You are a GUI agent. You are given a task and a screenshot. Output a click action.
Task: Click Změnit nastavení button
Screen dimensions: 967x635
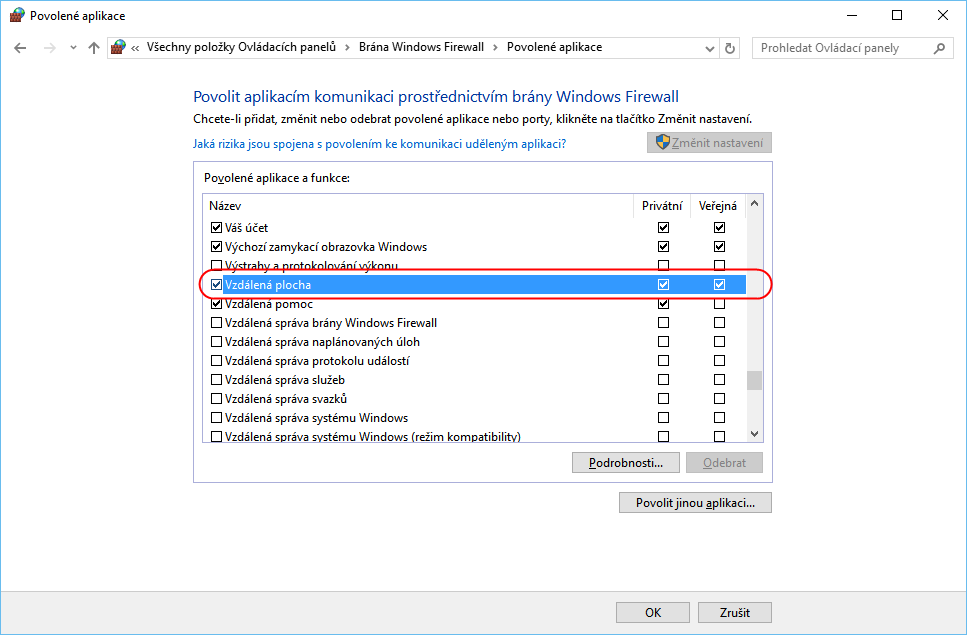709,142
